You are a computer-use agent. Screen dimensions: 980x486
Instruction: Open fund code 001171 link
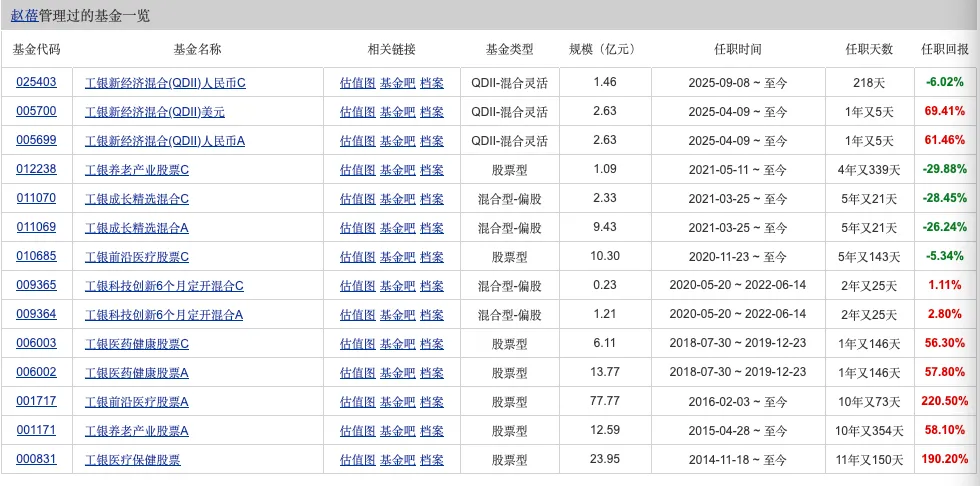(36, 430)
